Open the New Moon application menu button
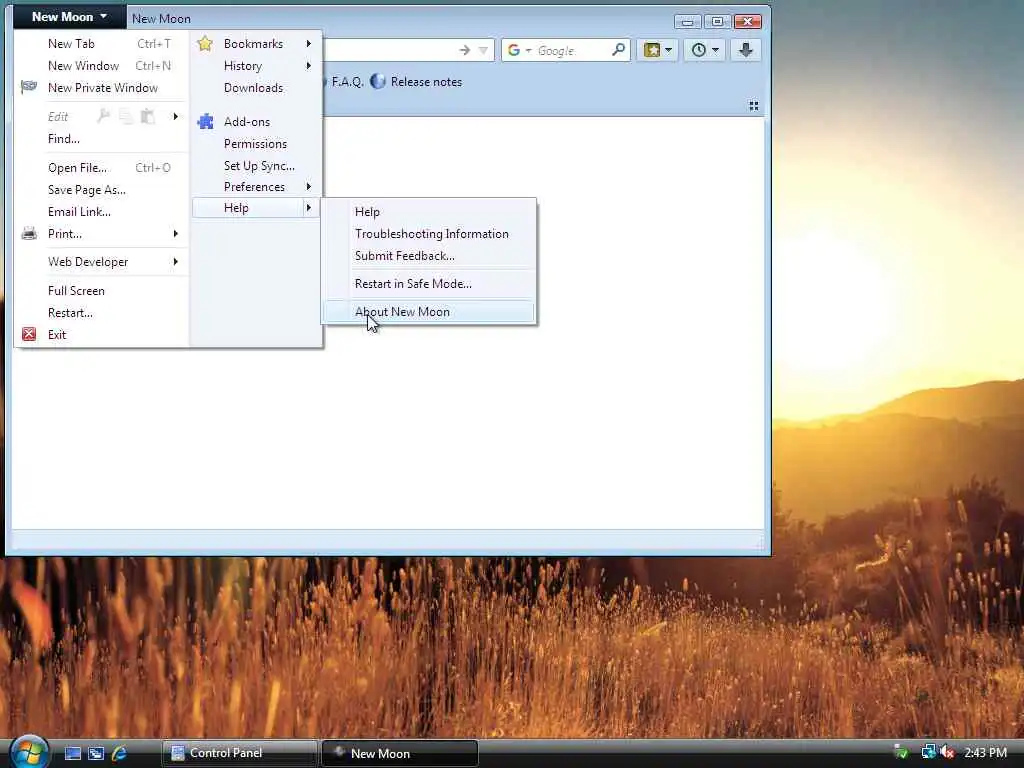This screenshot has width=1024, height=768. [x=69, y=16]
